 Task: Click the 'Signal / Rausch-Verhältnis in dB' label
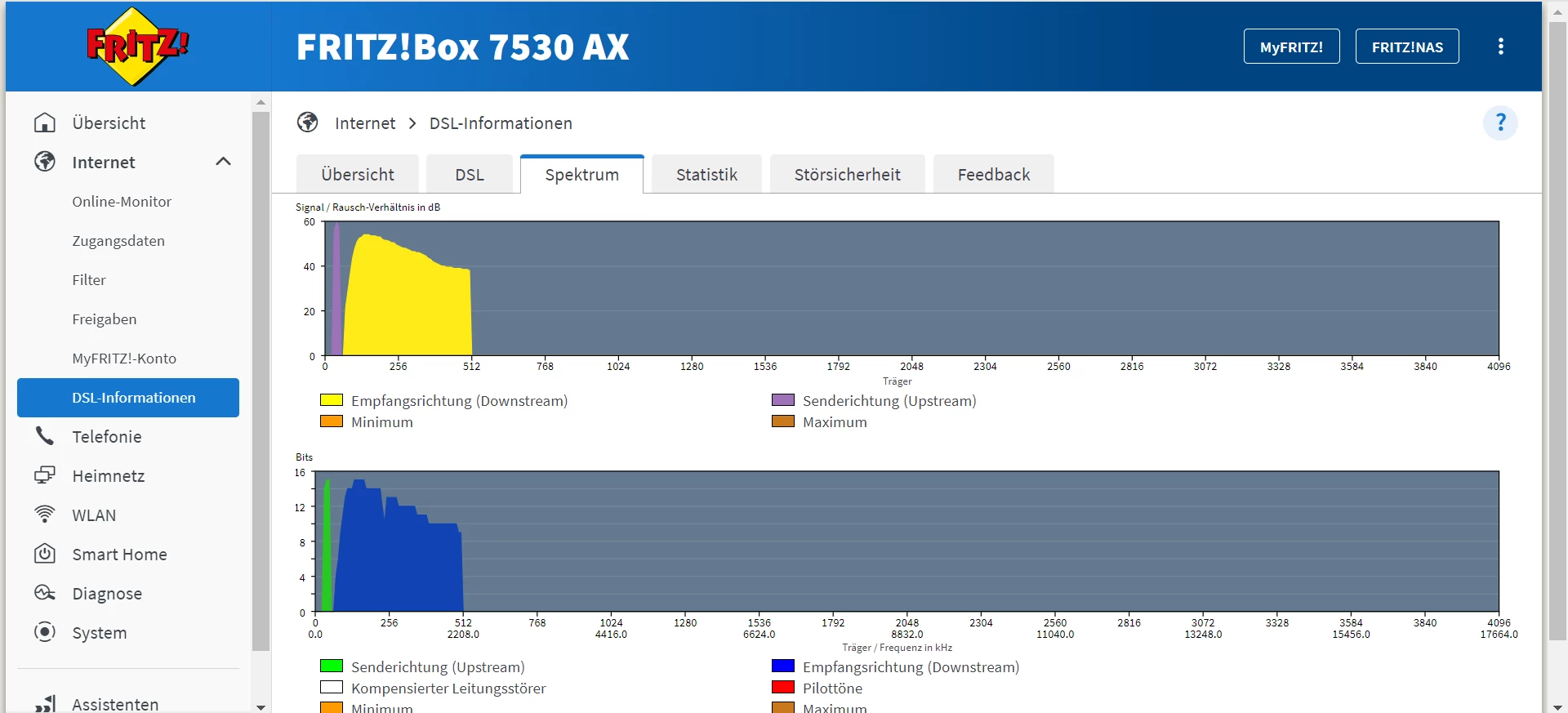point(367,207)
